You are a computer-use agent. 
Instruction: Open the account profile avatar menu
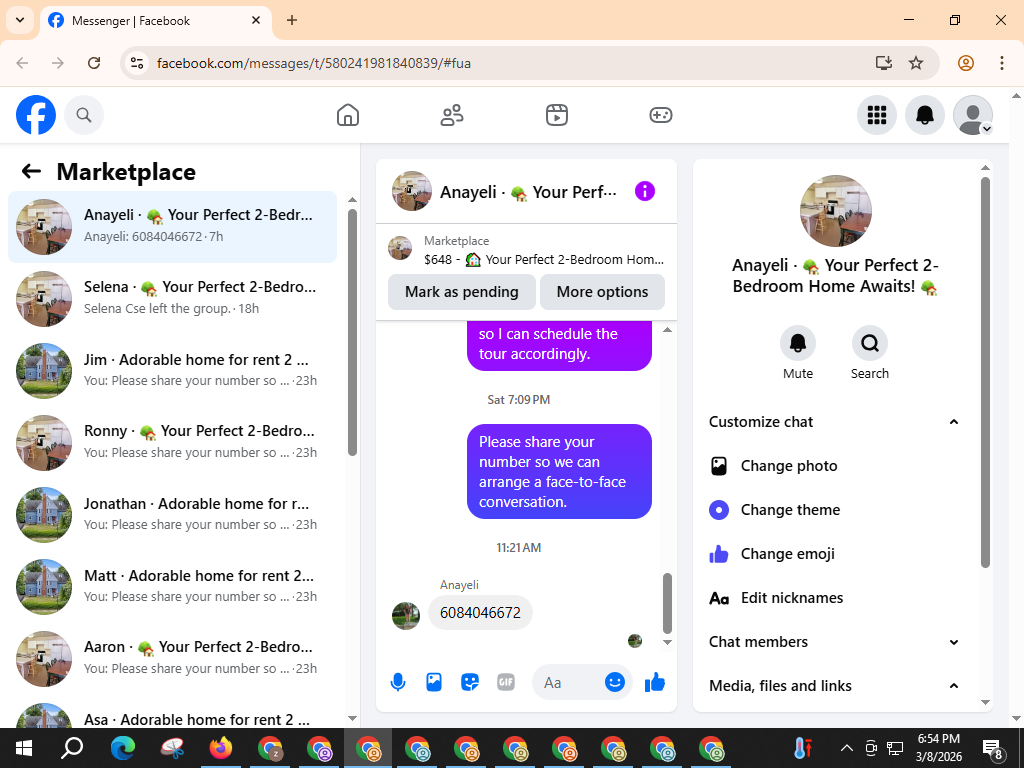pyautogui.click(x=973, y=115)
